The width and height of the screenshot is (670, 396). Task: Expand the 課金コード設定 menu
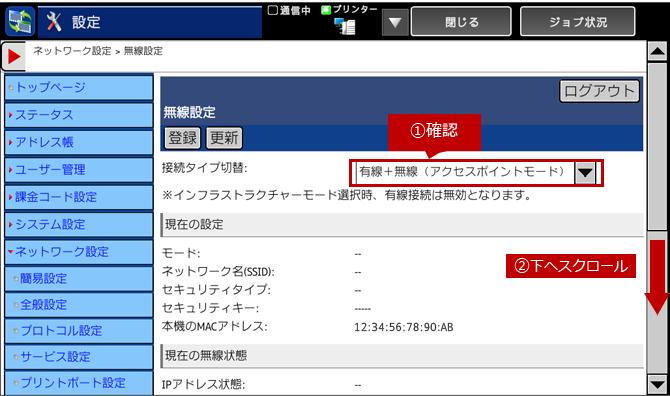(79, 197)
